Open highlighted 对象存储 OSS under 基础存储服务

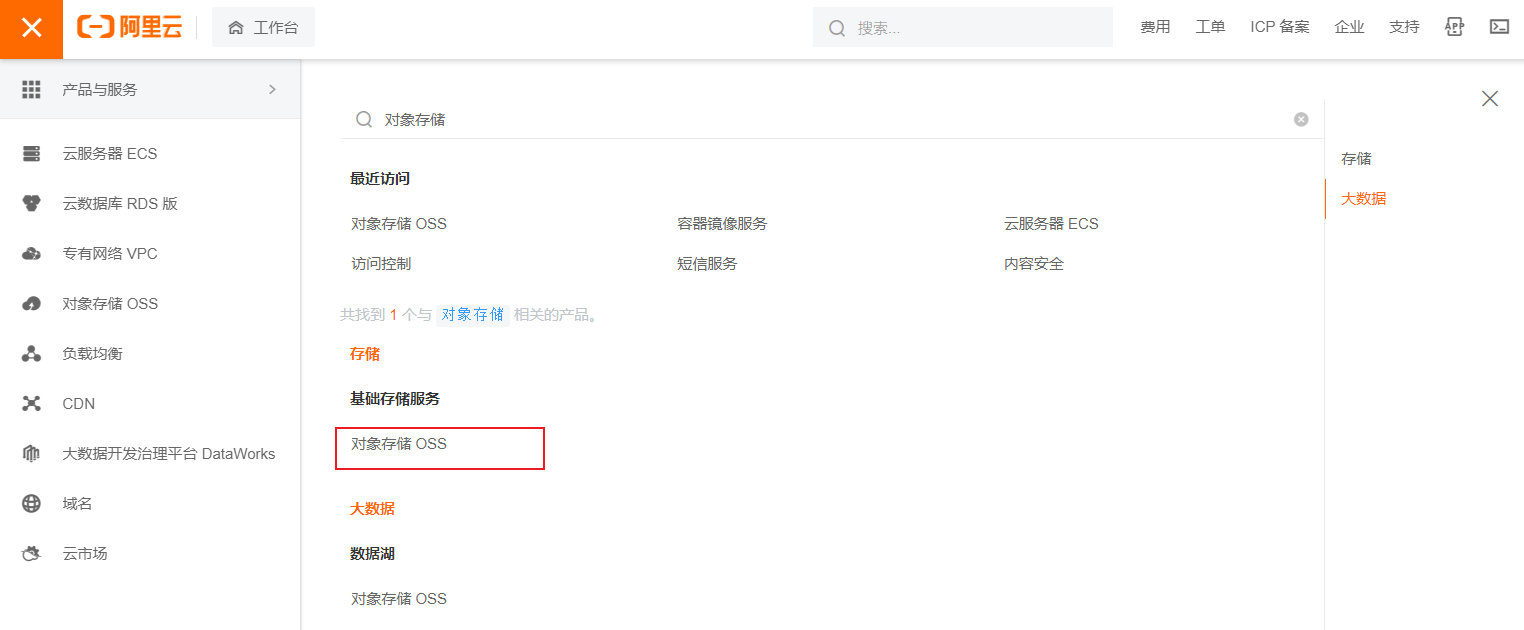click(399, 444)
